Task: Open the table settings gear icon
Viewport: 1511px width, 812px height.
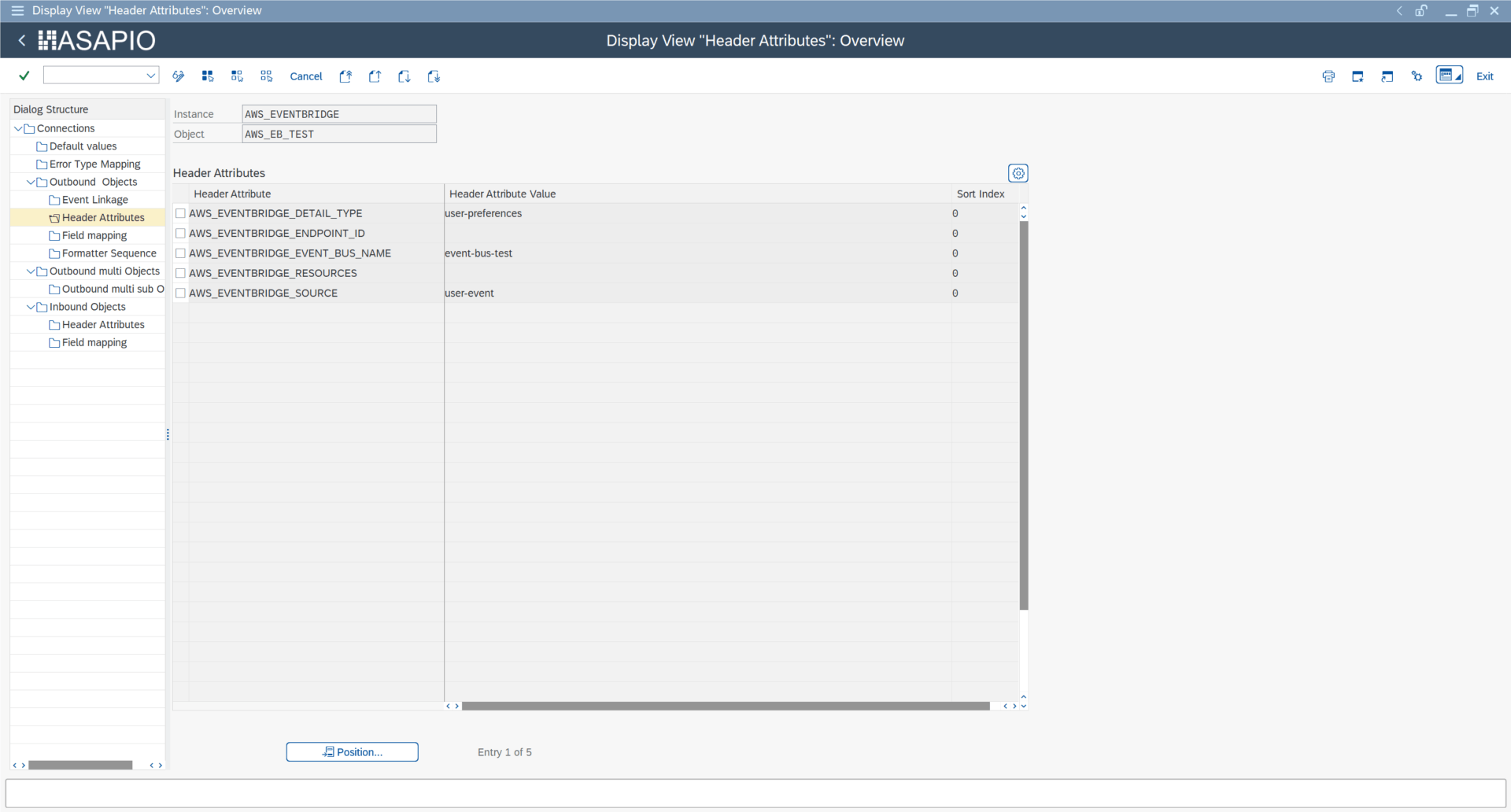Action: pos(1018,173)
